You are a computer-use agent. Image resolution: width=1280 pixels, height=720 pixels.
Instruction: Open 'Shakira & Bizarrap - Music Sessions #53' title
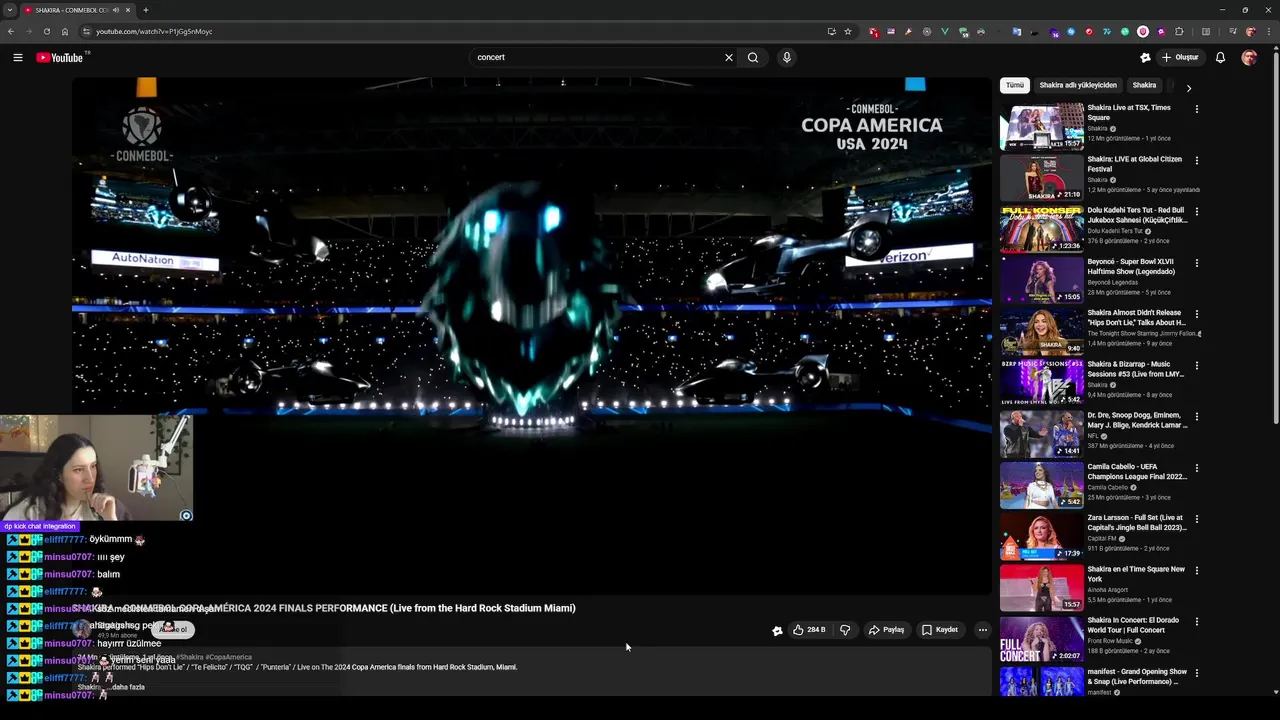(1136, 369)
